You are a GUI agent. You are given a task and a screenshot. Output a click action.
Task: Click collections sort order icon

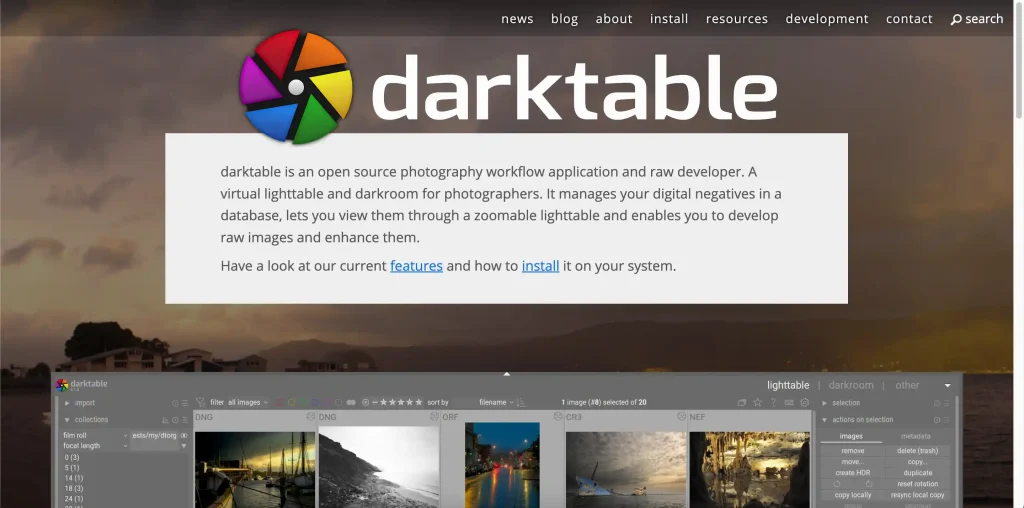point(165,420)
